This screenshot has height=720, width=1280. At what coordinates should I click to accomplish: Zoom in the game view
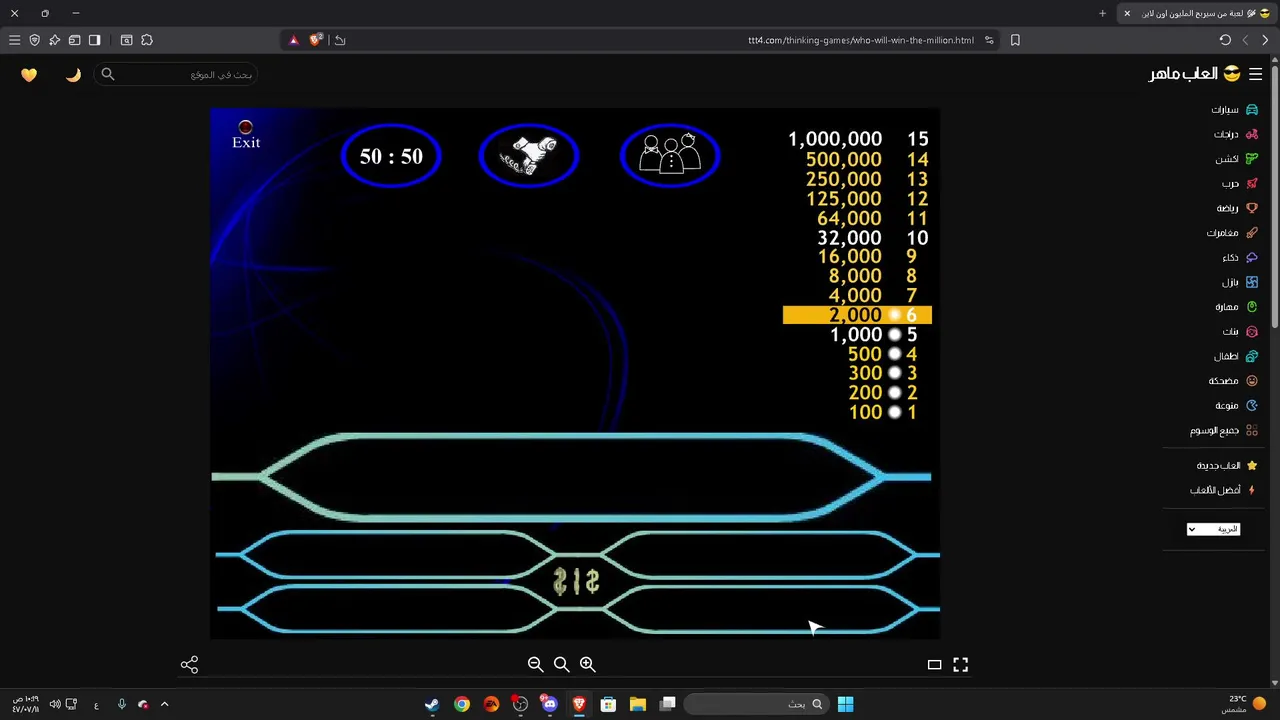[587, 664]
